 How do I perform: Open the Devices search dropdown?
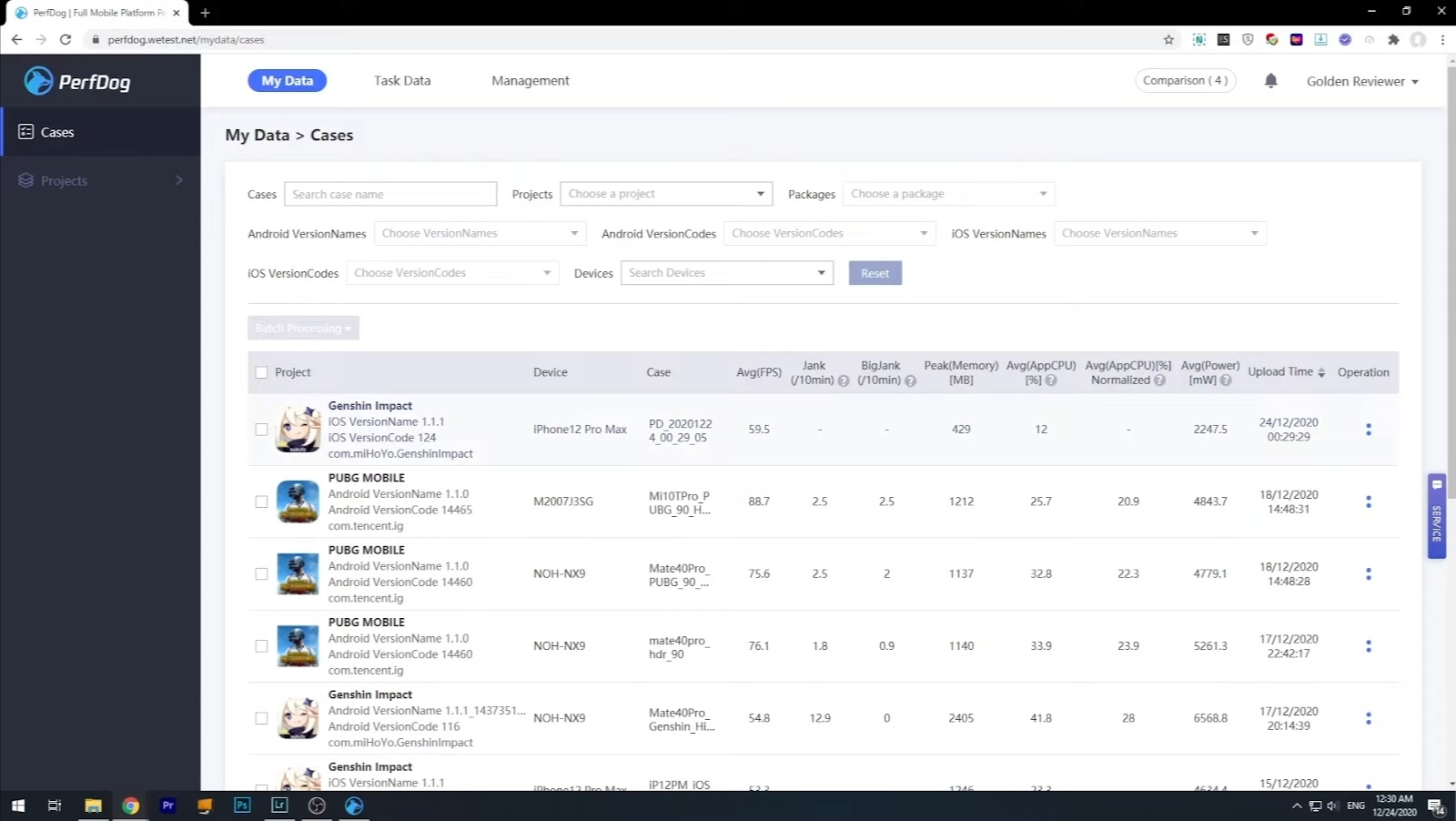tap(727, 273)
